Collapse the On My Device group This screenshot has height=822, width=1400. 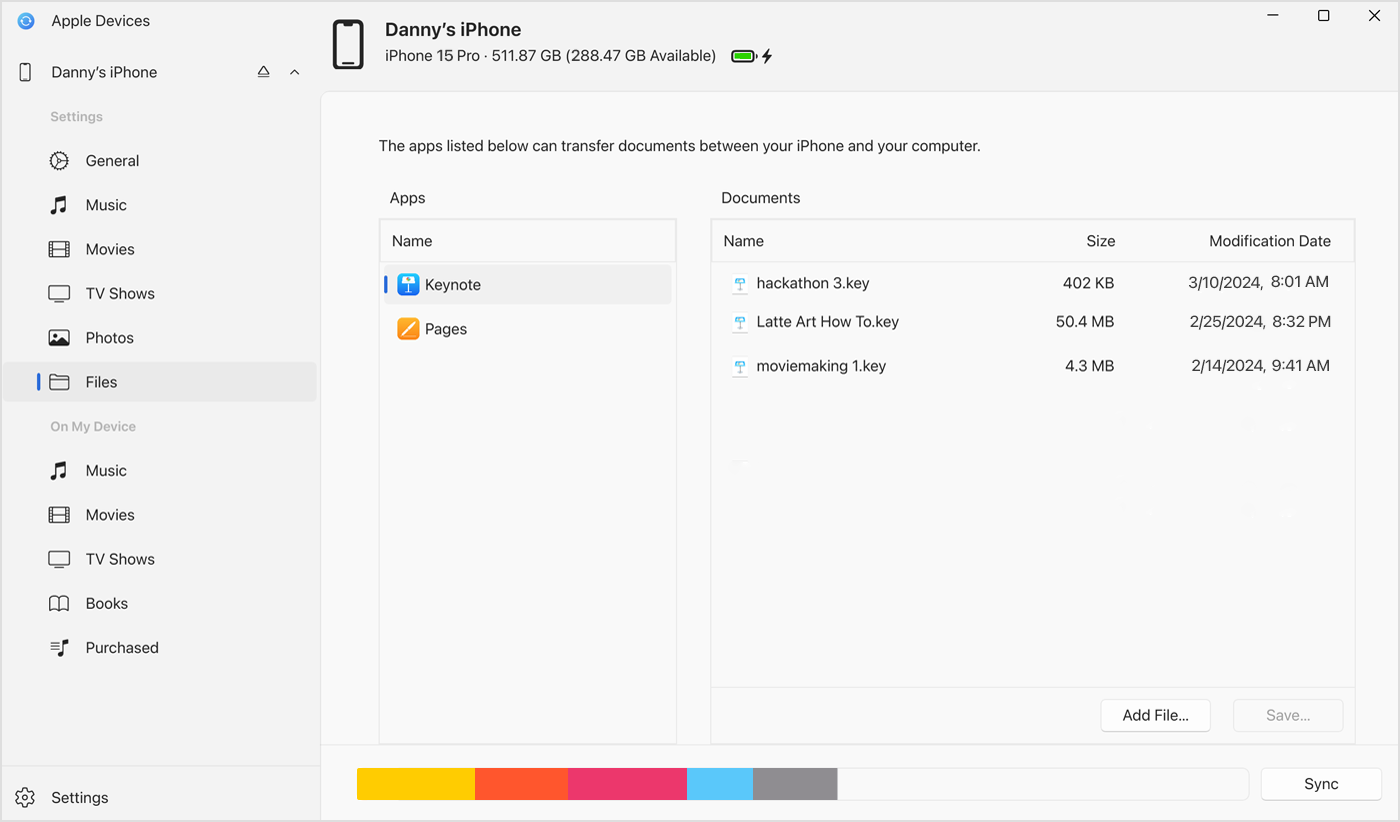click(92, 426)
